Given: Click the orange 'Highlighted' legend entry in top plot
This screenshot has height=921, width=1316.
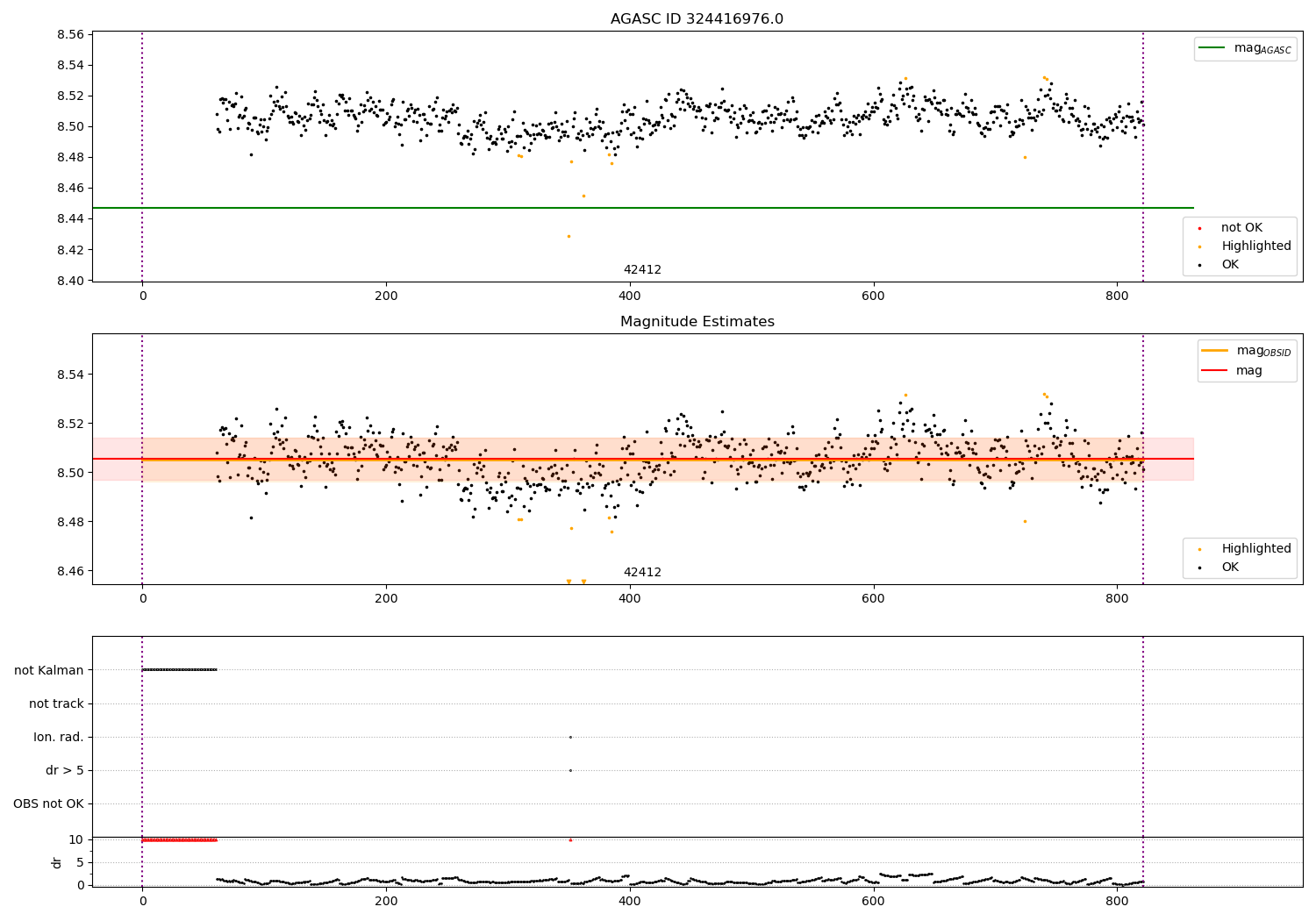Looking at the screenshot, I should [x=1239, y=246].
